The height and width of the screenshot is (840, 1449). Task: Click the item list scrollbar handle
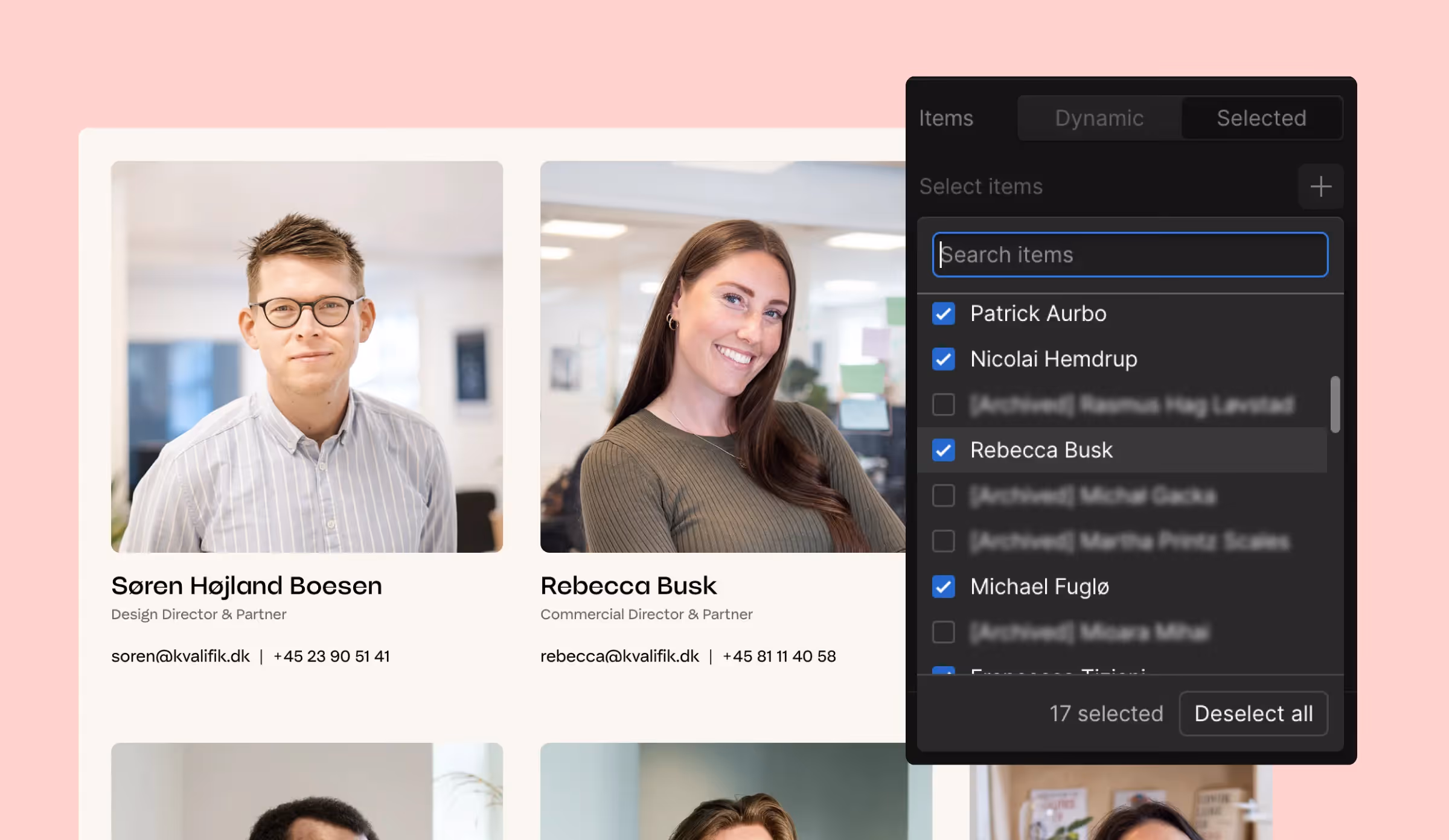click(1335, 404)
